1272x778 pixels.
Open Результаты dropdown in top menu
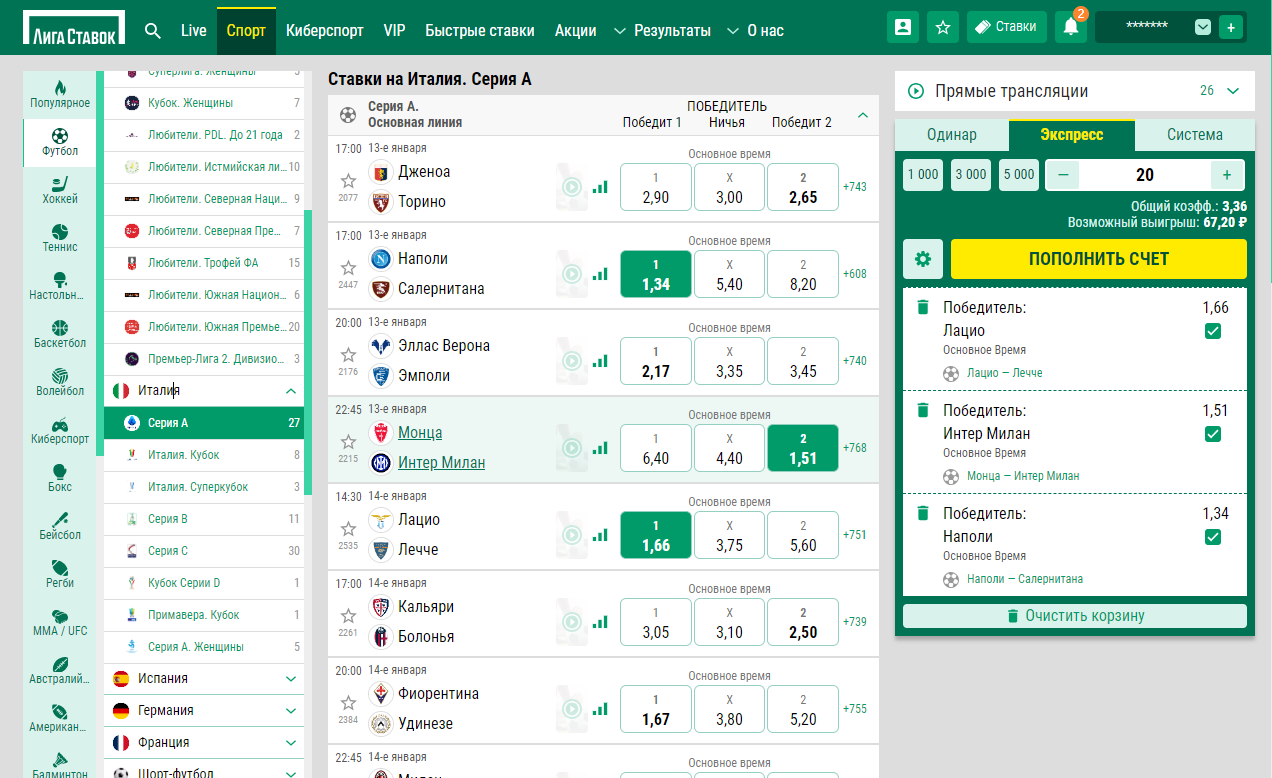(x=662, y=31)
